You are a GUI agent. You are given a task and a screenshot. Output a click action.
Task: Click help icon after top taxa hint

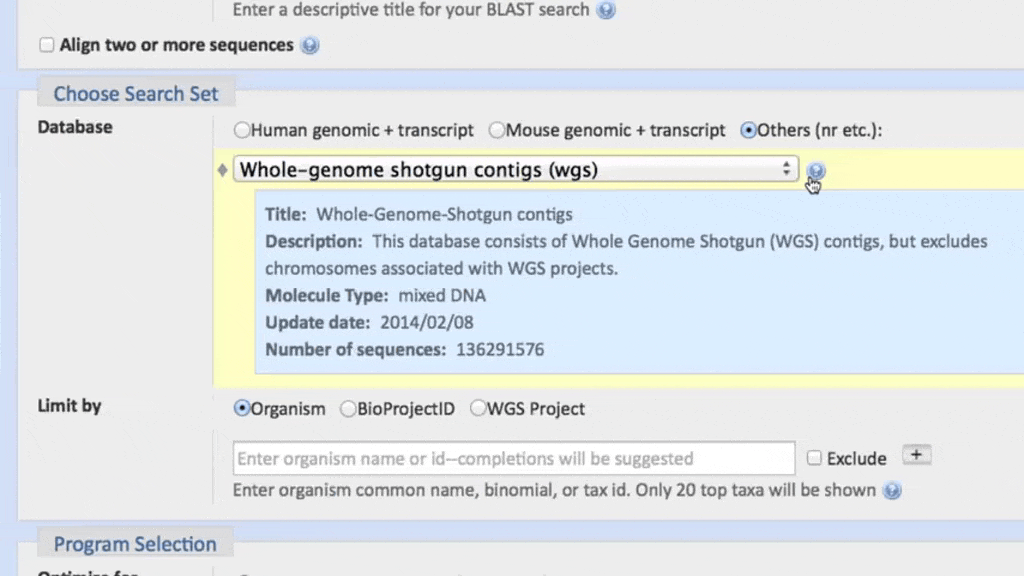tap(892, 491)
